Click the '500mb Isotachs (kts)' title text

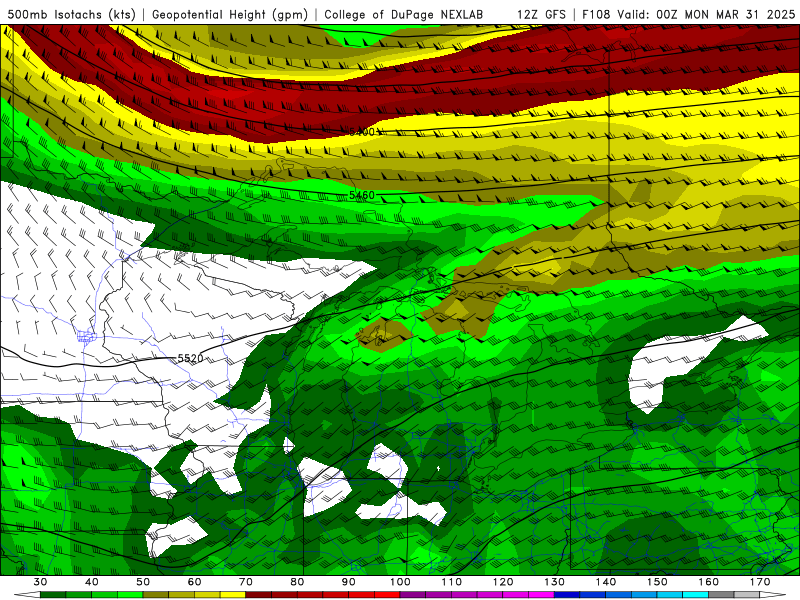coord(72,14)
